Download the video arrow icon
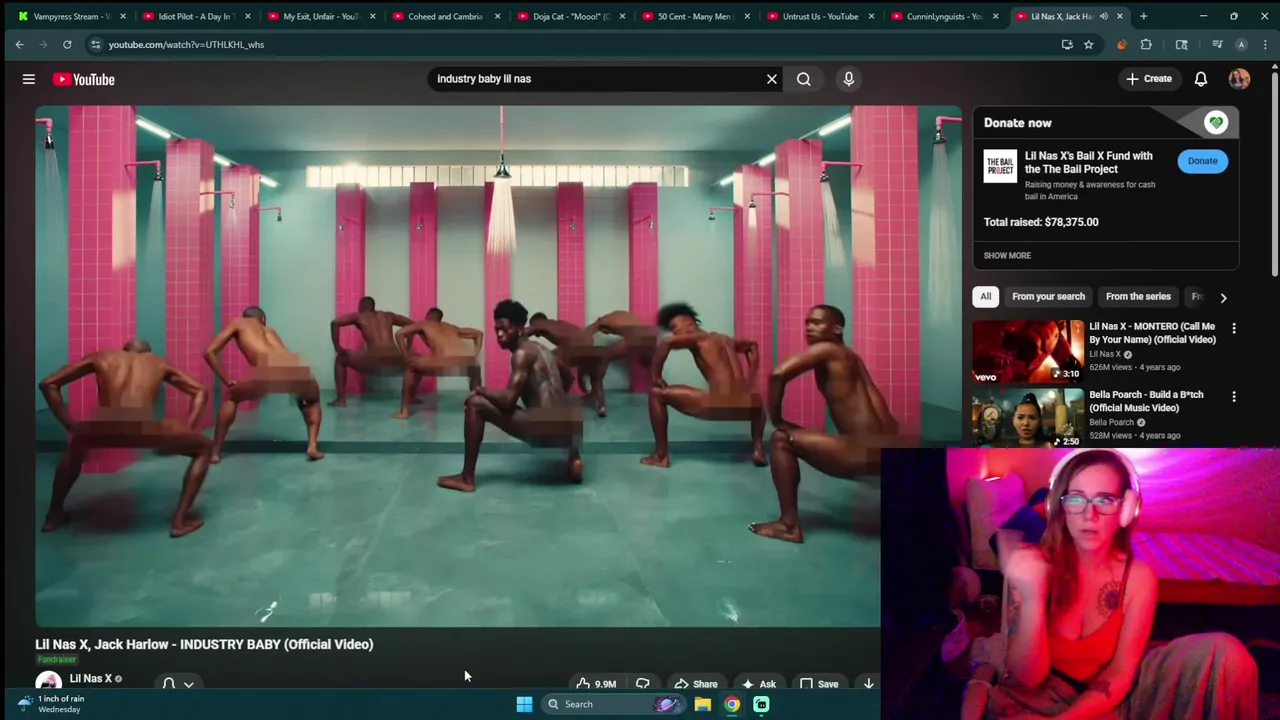Image resolution: width=1280 pixels, height=720 pixels. pos(868,684)
